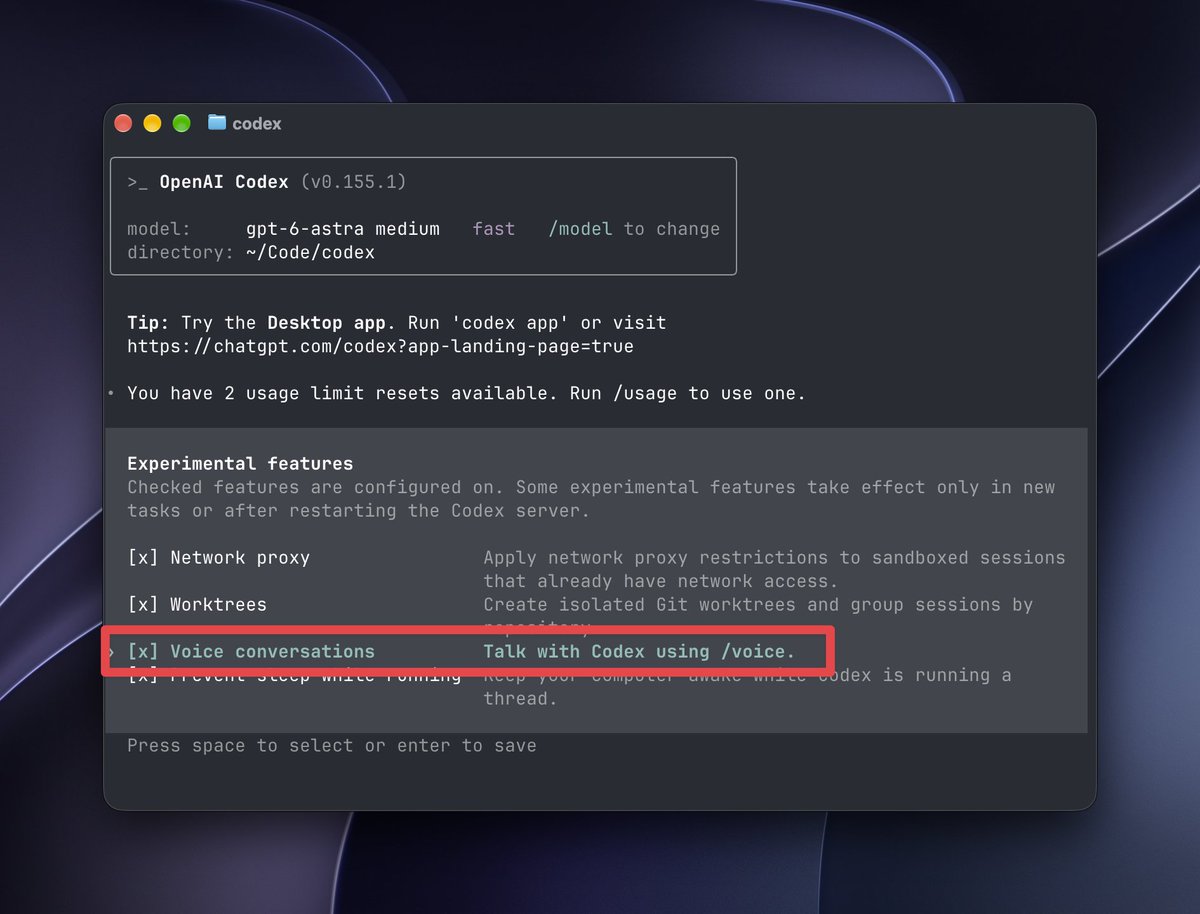Select the "Voice conversations" feature label
The height and width of the screenshot is (914, 1200).
[272, 652]
